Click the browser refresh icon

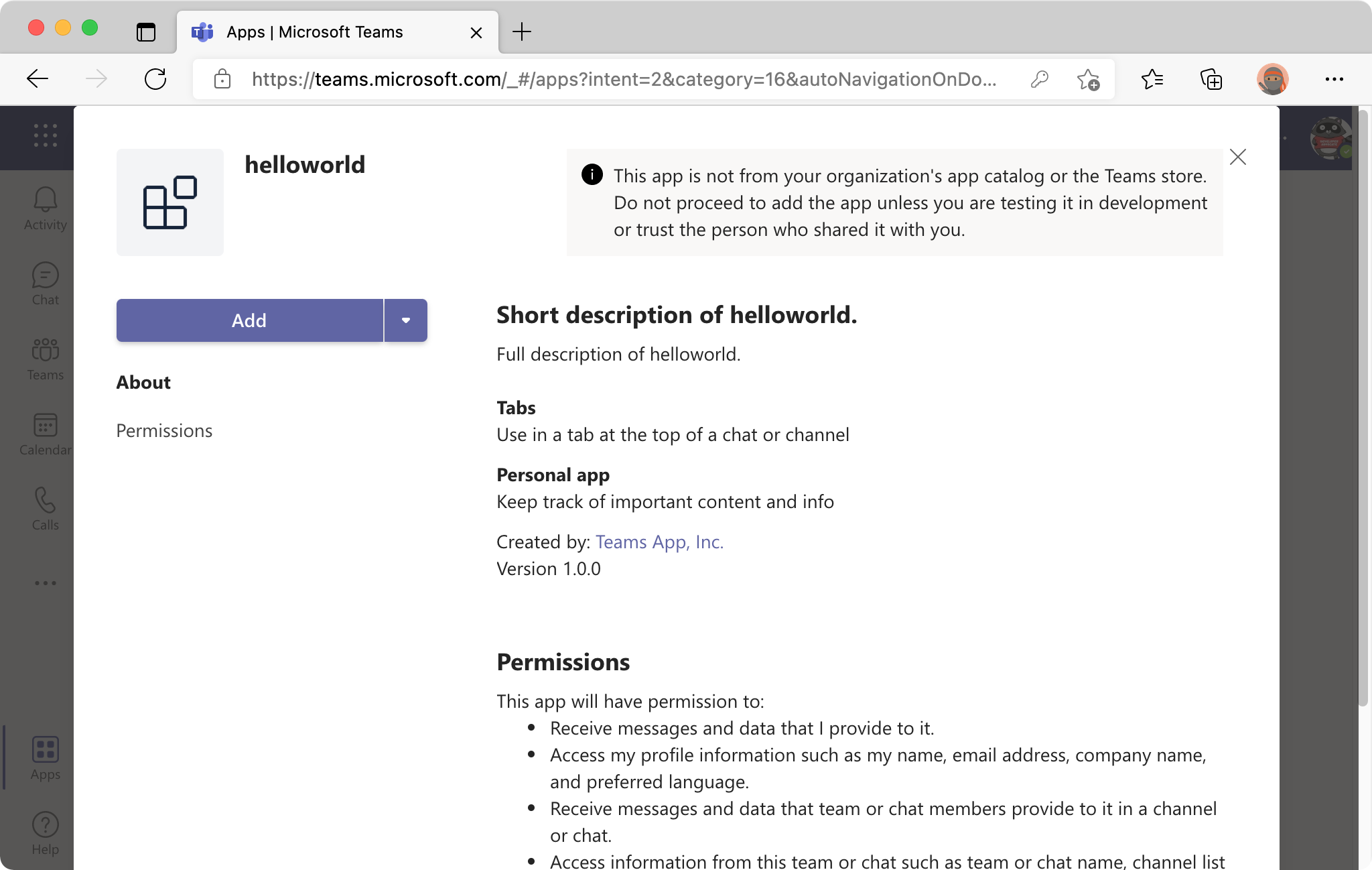tap(156, 79)
